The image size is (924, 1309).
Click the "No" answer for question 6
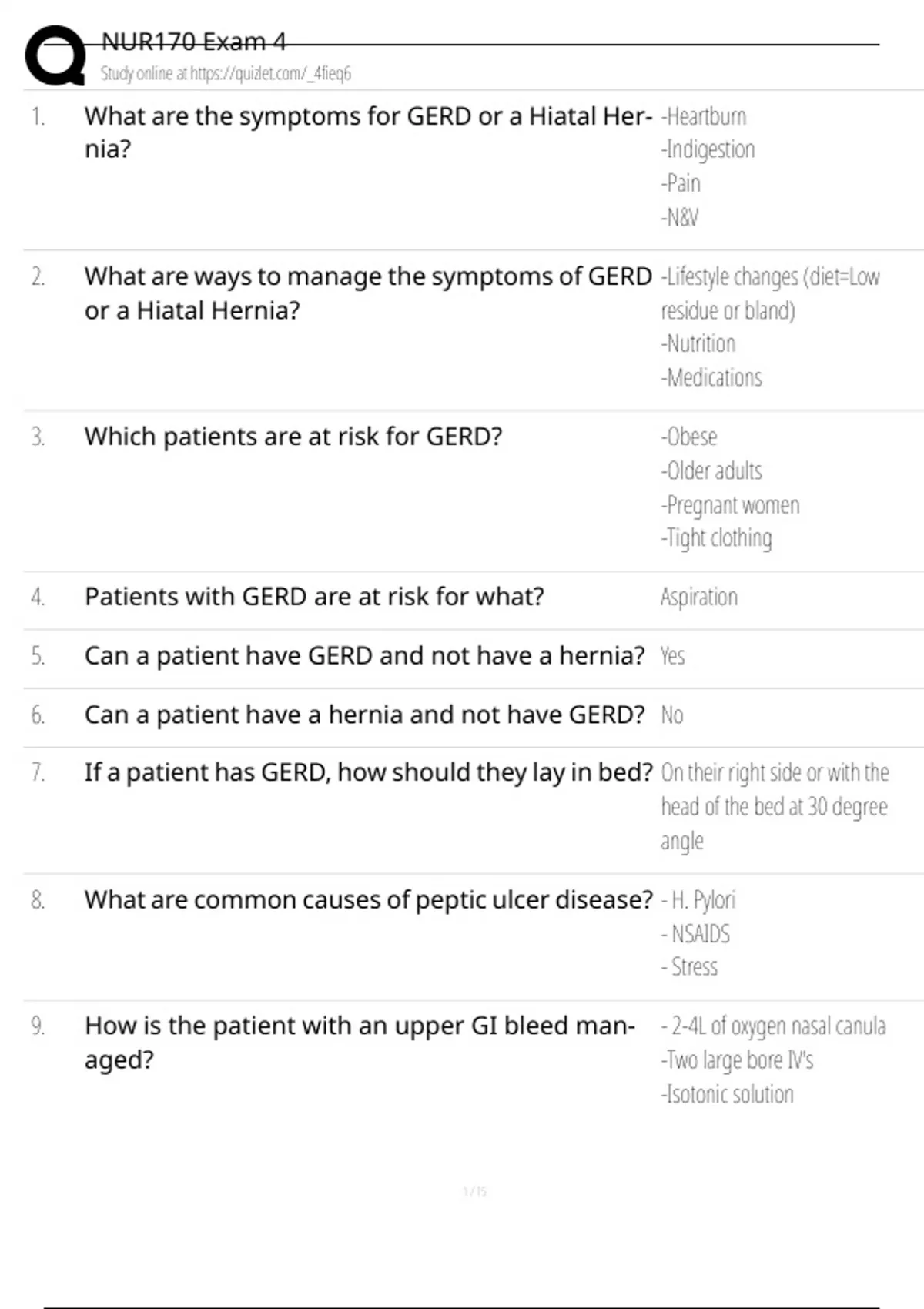tap(672, 715)
